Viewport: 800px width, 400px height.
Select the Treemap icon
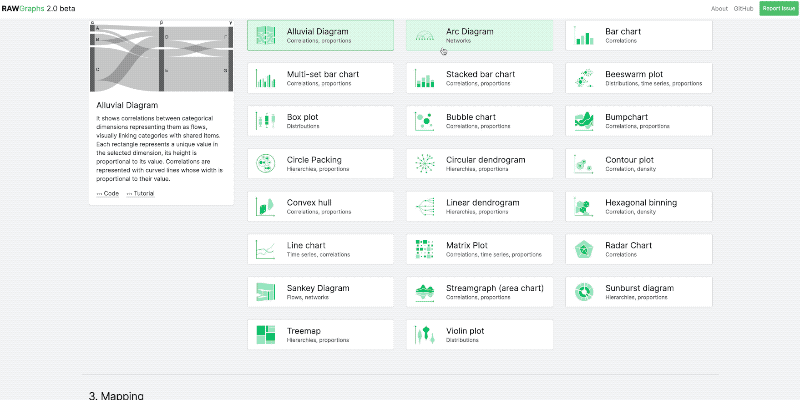265,335
